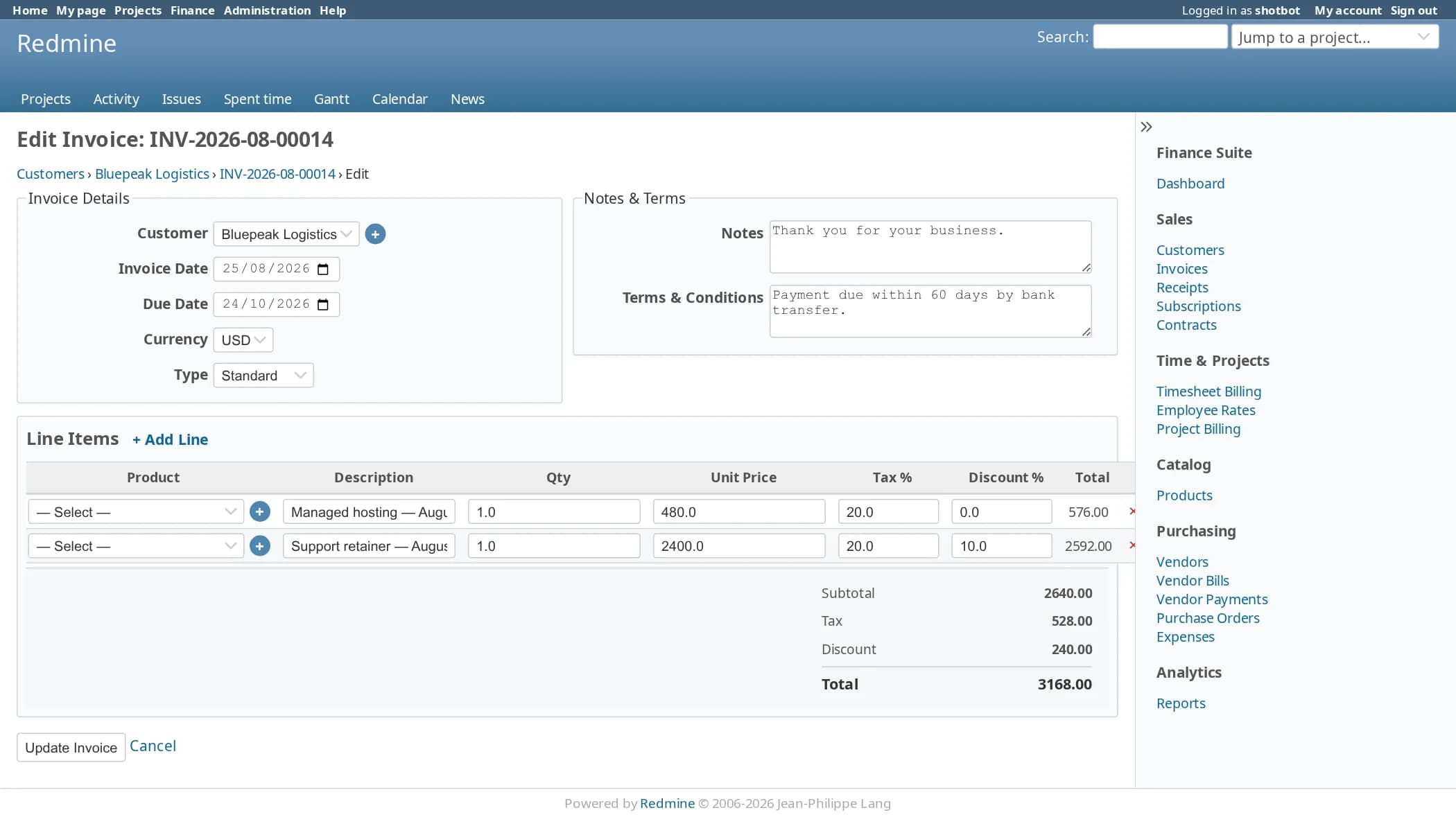Click Unit Price field showing 480.0
Screen dimensions: 1456x817
click(x=739, y=512)
